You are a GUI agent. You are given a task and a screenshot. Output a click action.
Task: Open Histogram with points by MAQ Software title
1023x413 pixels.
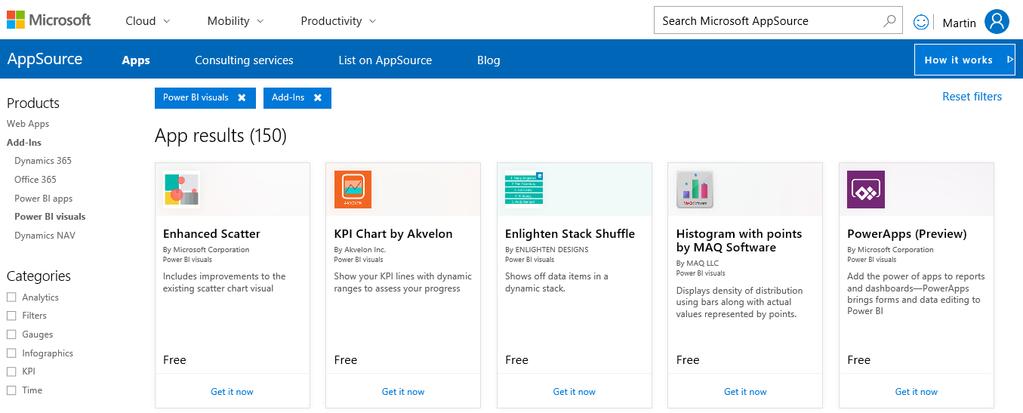click(739, 241)
